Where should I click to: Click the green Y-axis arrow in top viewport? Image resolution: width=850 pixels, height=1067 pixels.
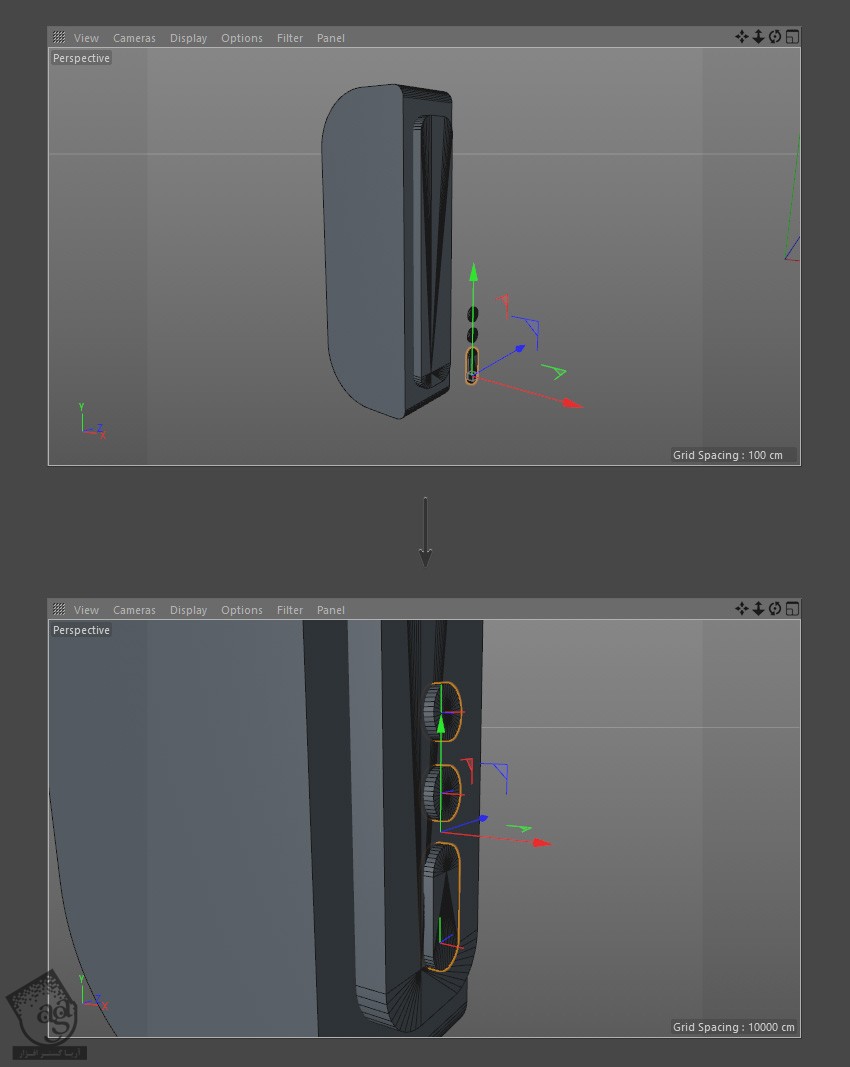[473, 273]
